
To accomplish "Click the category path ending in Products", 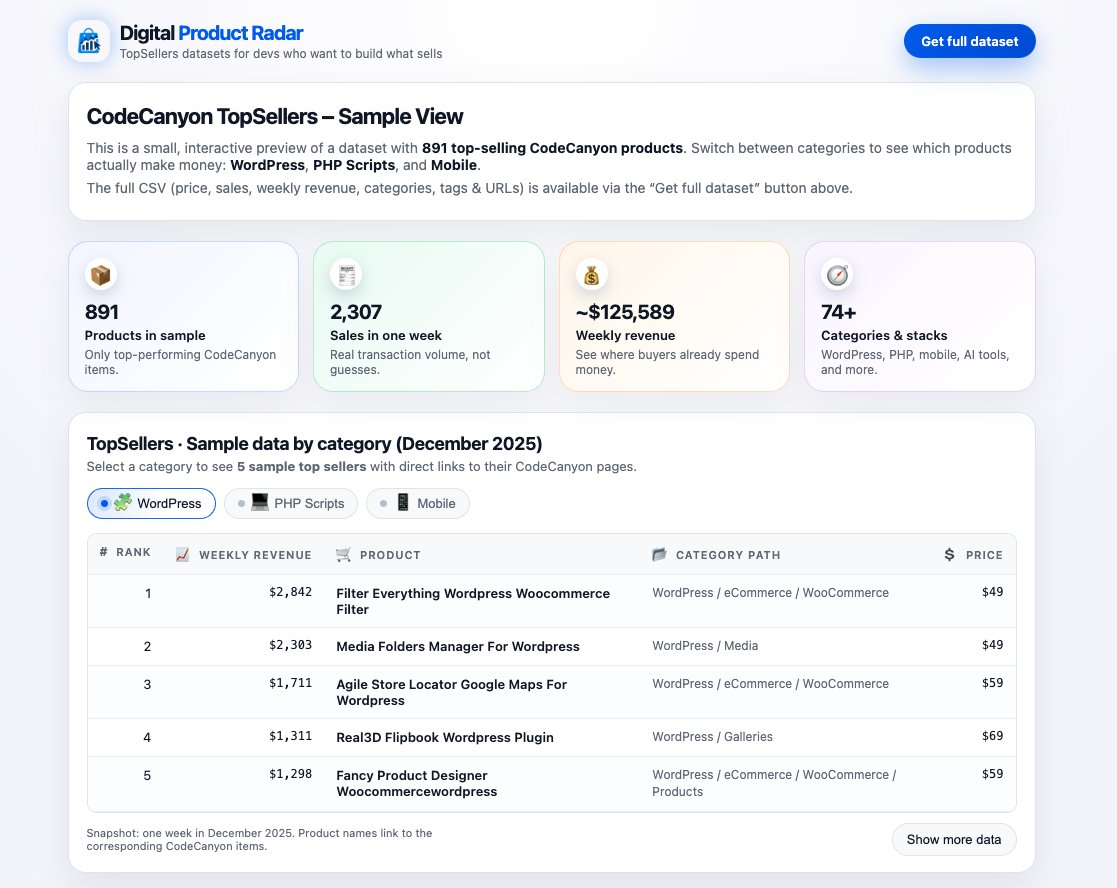I will (x=774, y=783).
